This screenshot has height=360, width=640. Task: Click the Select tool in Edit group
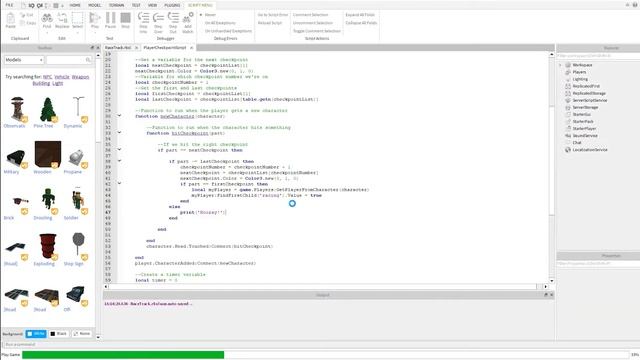click(x=77, y=20)
